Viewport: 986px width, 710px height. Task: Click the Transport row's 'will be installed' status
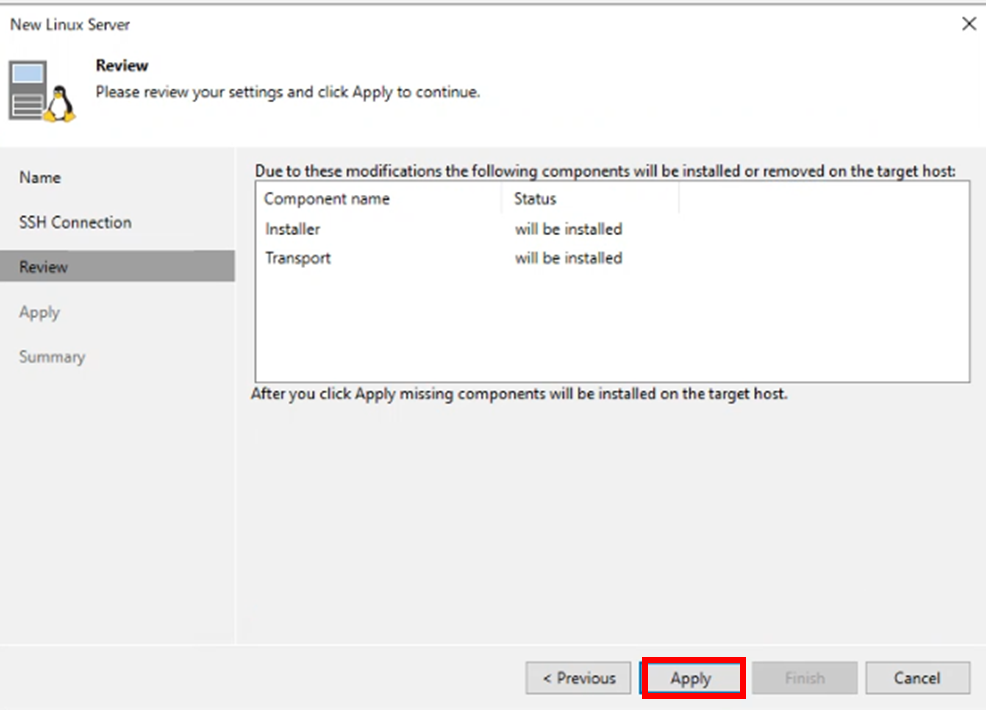568,258
